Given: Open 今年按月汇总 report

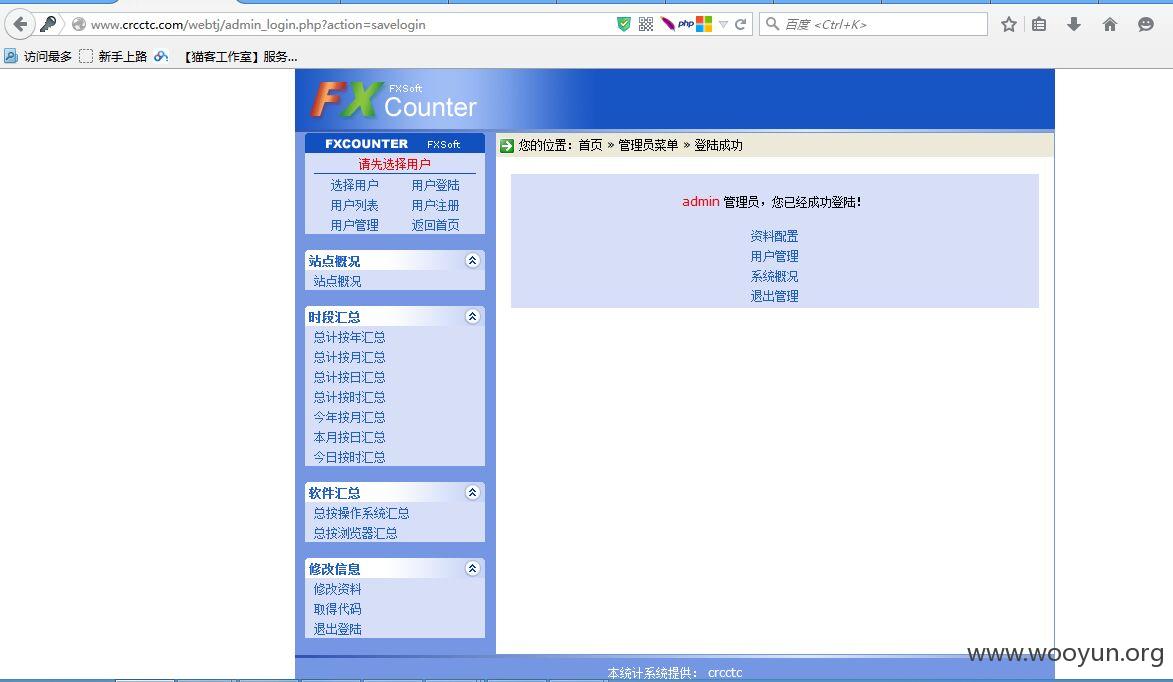Looking at the screenshot, I should [x=349, y=417].
